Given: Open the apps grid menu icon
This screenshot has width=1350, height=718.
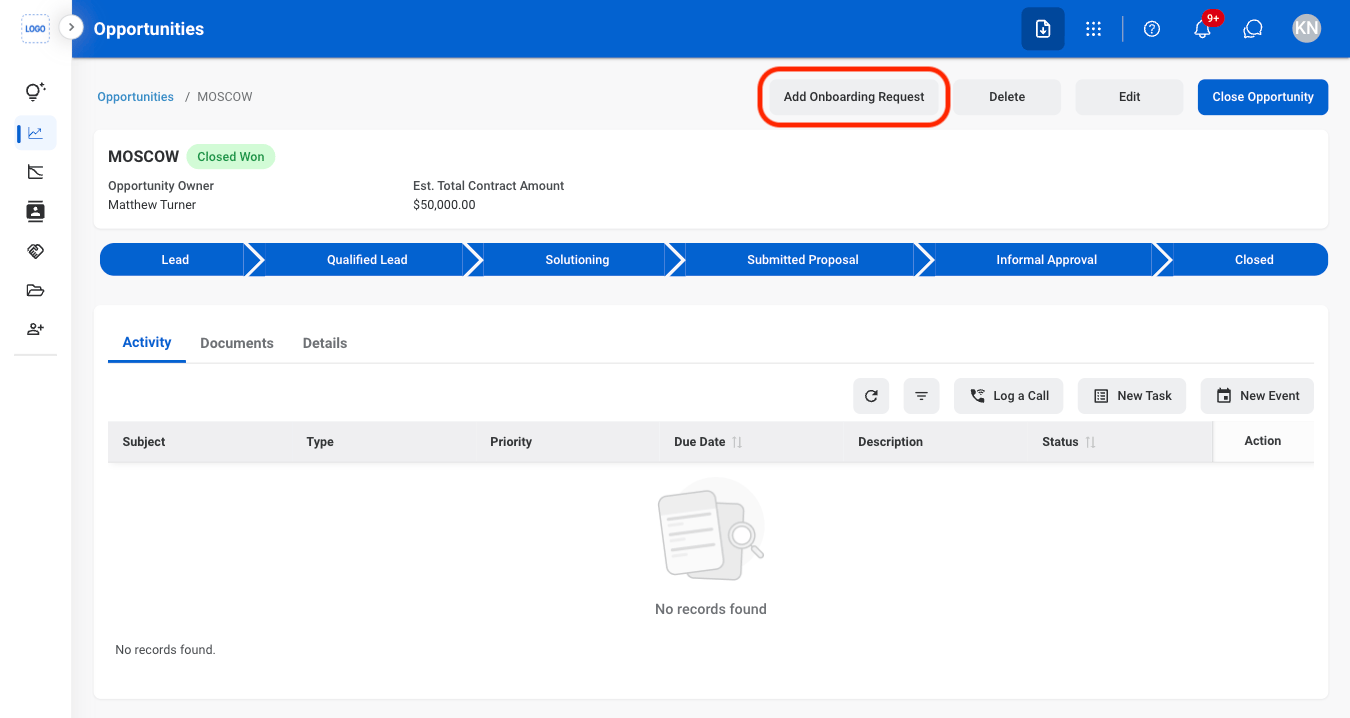Looking at the screenshot, I should click(x=1094, y=29).
